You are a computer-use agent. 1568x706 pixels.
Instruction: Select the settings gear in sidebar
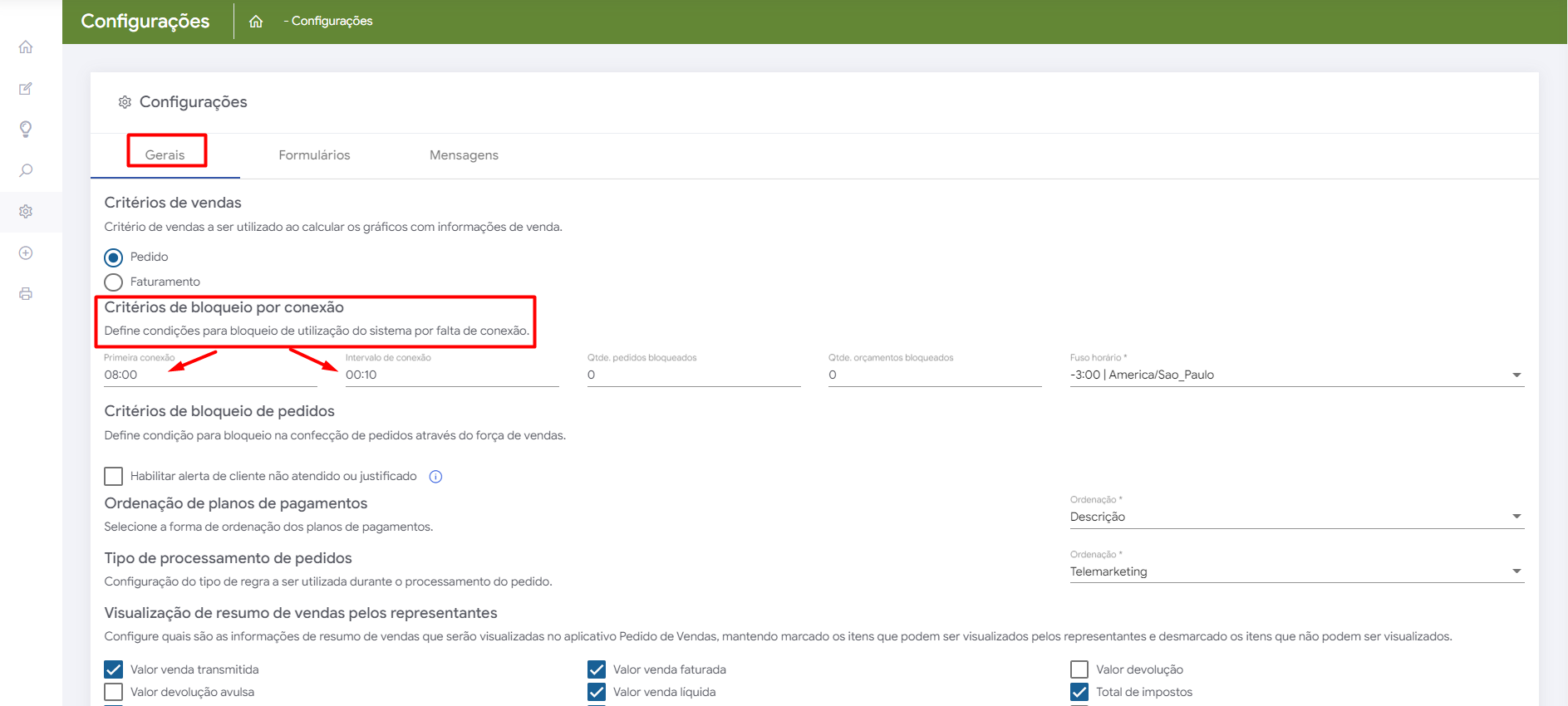coord(26,212)
